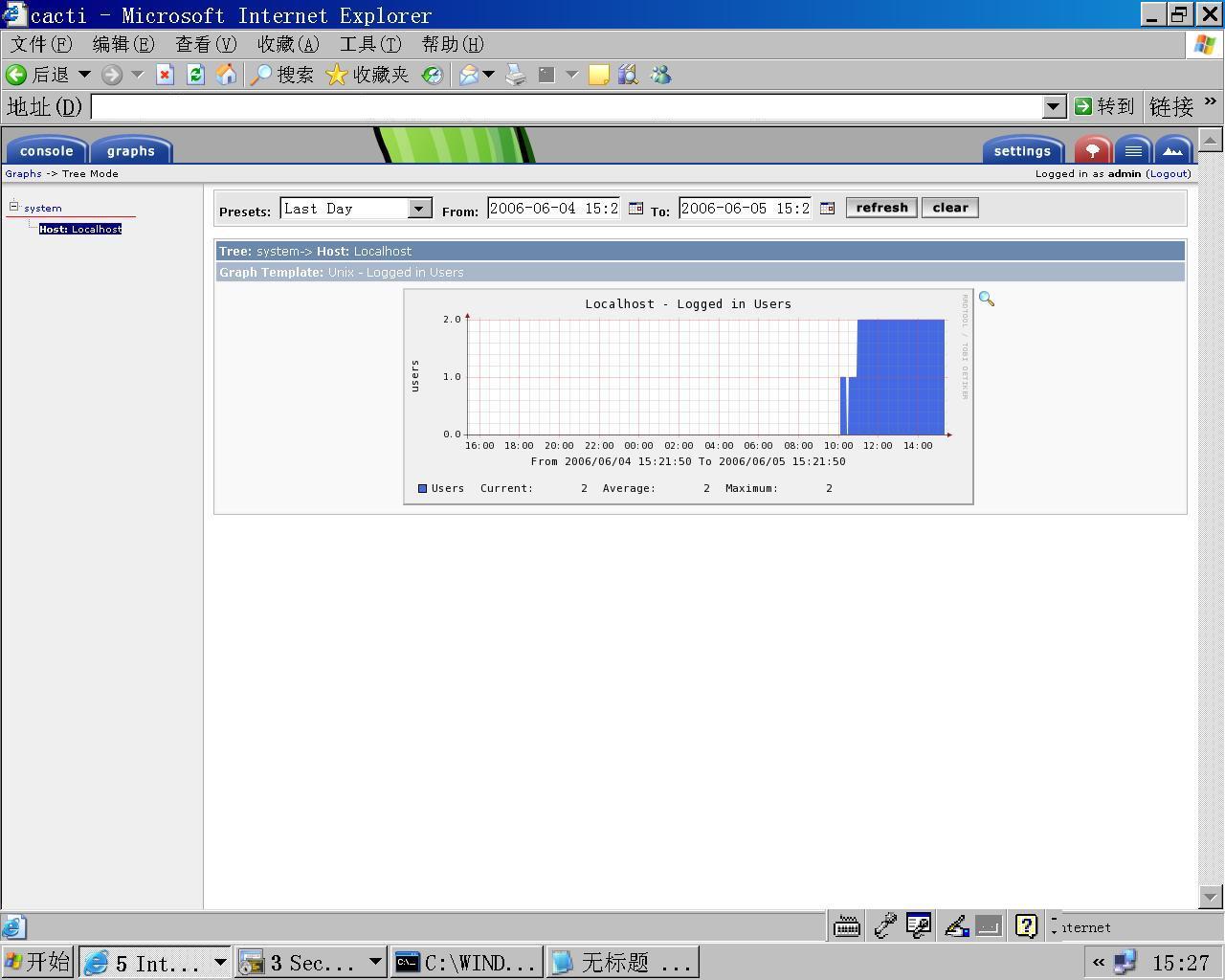This screenshot has width=1225, height=980.
Task: Print the page using the printer icon
Action: (x=516, y=75)
